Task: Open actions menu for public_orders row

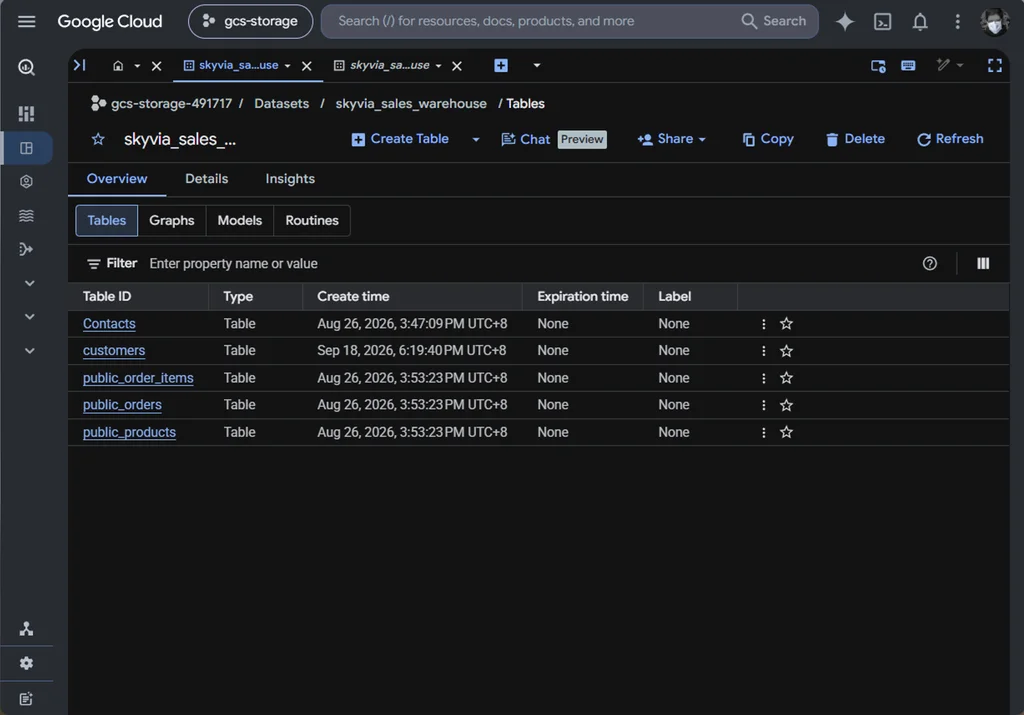Action: [x=763, y=405]
